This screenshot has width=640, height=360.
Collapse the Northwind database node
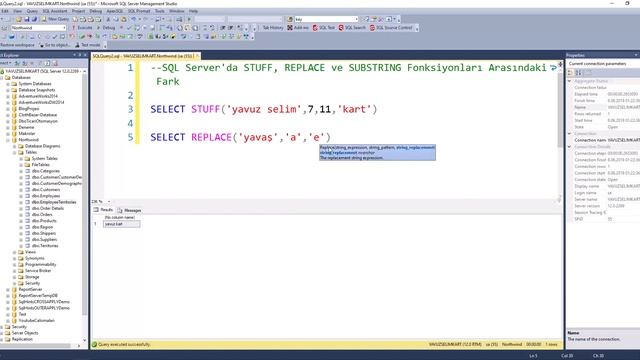(x=8, y=140)
